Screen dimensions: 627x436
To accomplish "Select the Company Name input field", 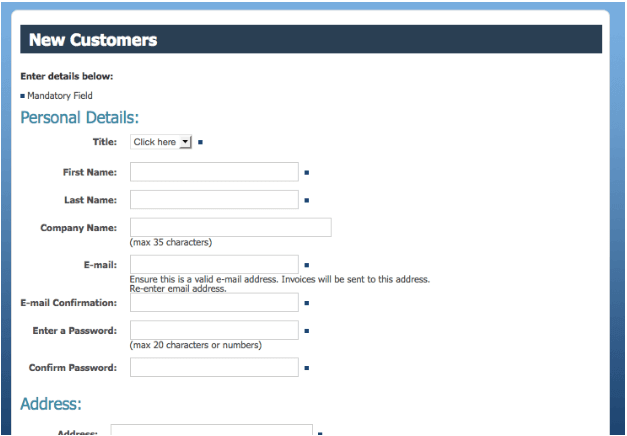I will [230, 227].
